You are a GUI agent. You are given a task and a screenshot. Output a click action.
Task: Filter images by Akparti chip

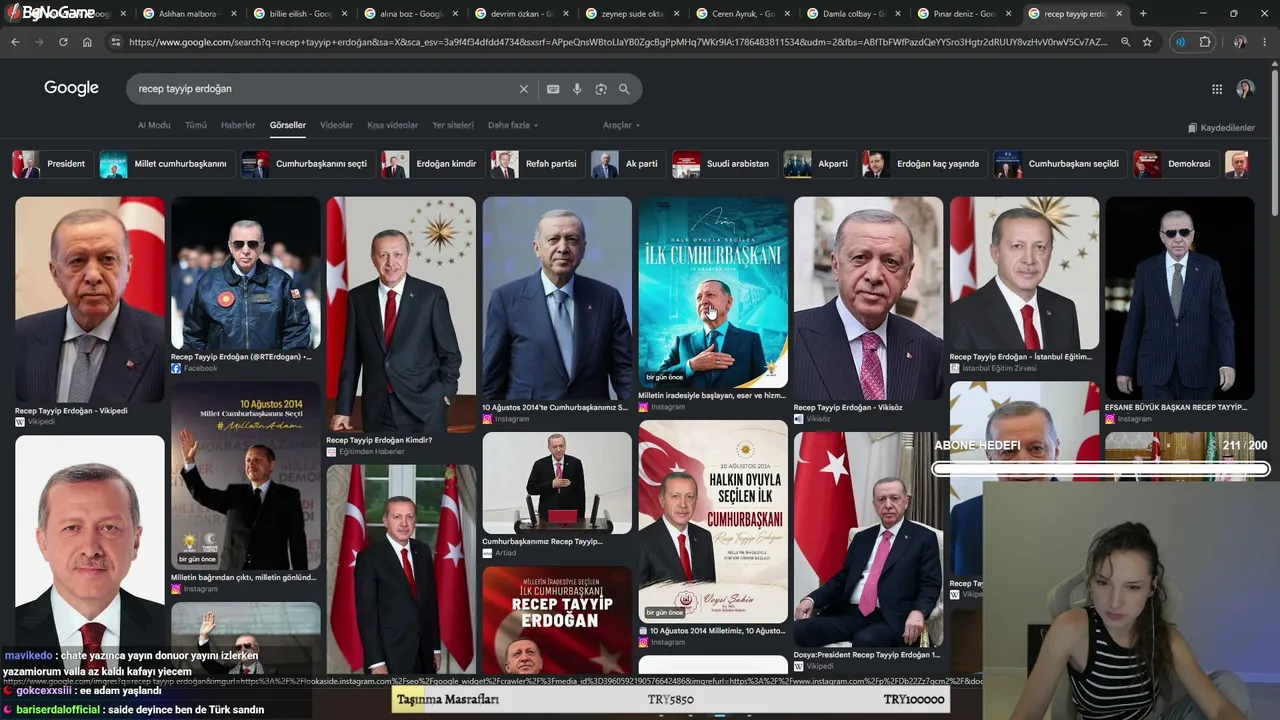click(x=820, y=164)
